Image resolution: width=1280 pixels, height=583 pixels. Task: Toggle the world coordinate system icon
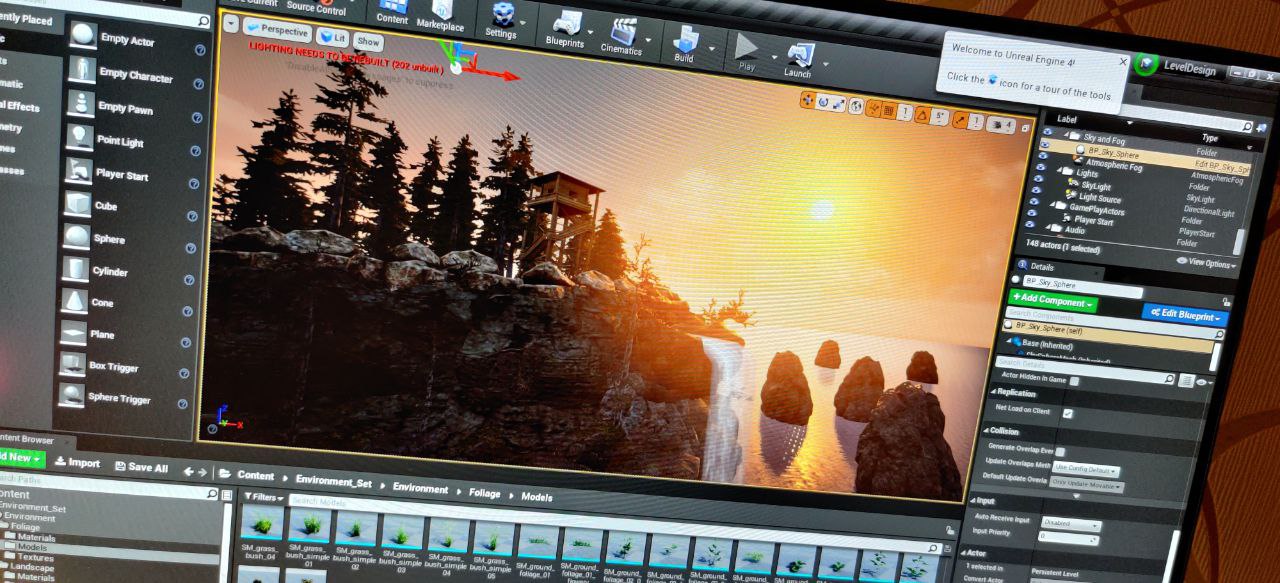[857, 106]
